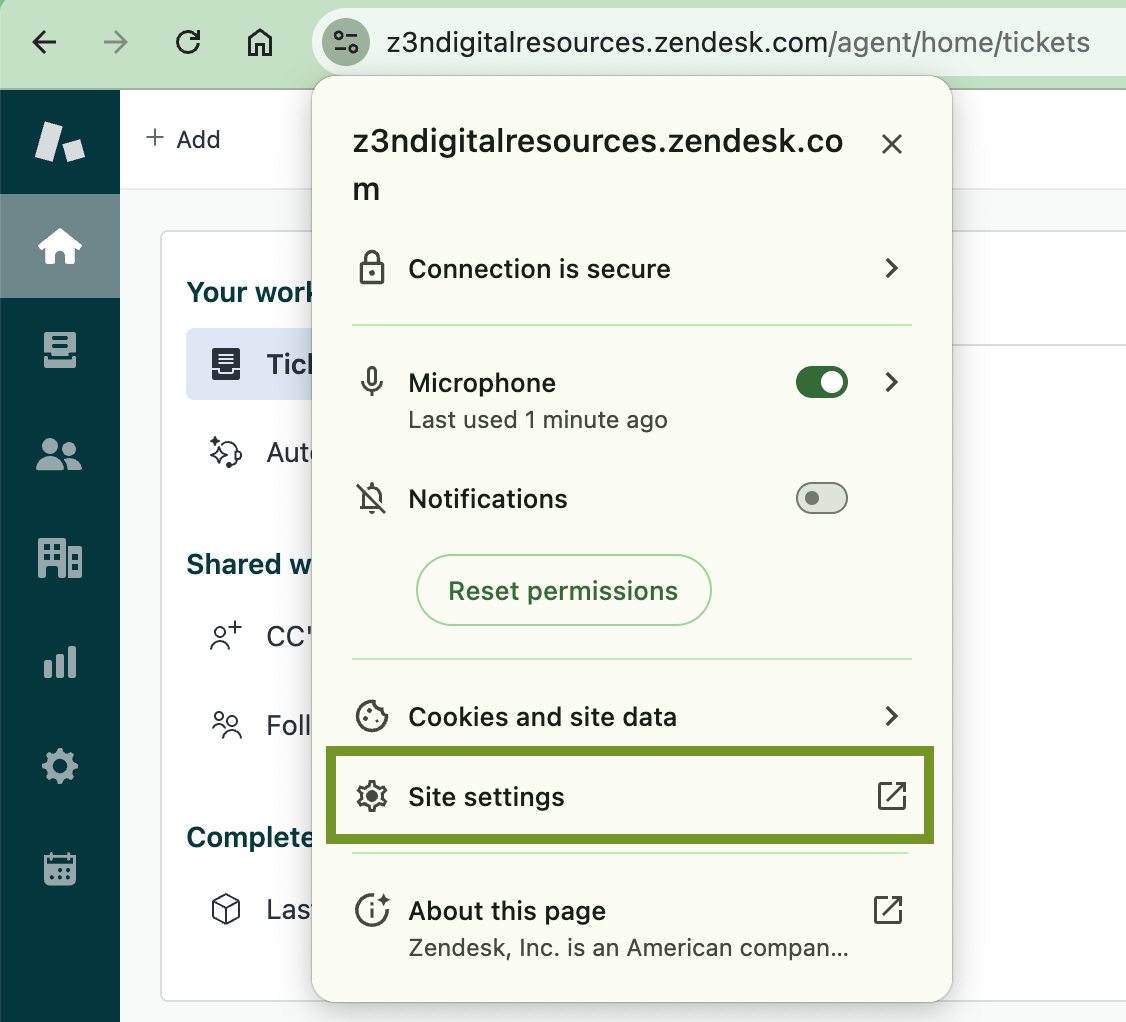
Task: Click the lock icon in popup
Action: 372,268
